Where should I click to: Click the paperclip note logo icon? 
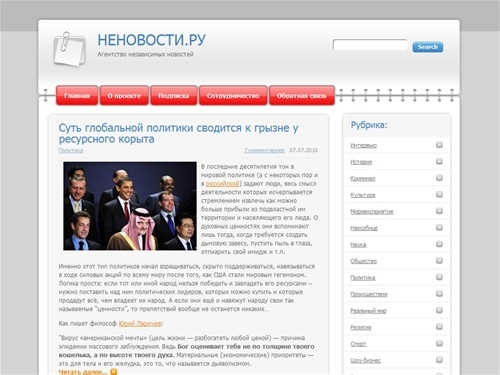tap(70, 49)
